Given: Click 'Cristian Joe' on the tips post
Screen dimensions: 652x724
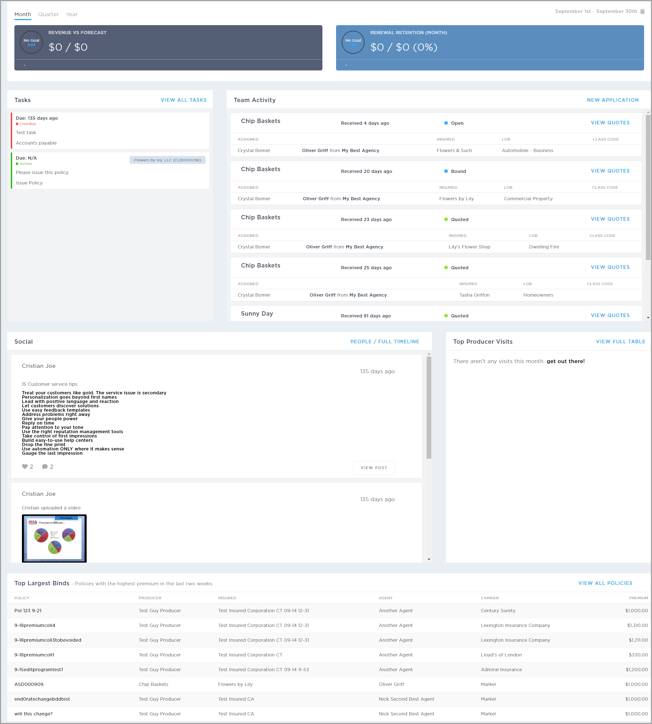Looking at the screenshot, I should pyautogui.click(x=39, y=366).
